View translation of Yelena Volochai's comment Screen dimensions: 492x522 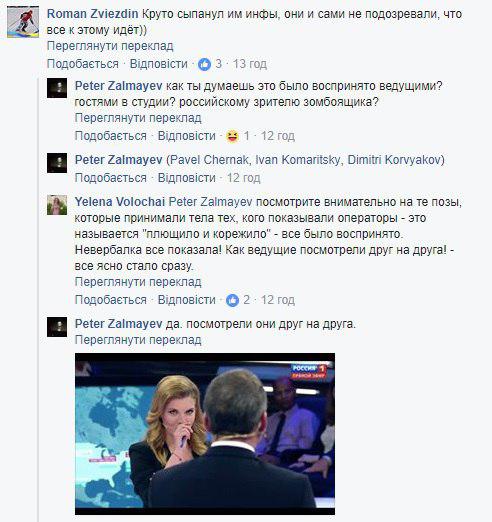coord(138,282)
